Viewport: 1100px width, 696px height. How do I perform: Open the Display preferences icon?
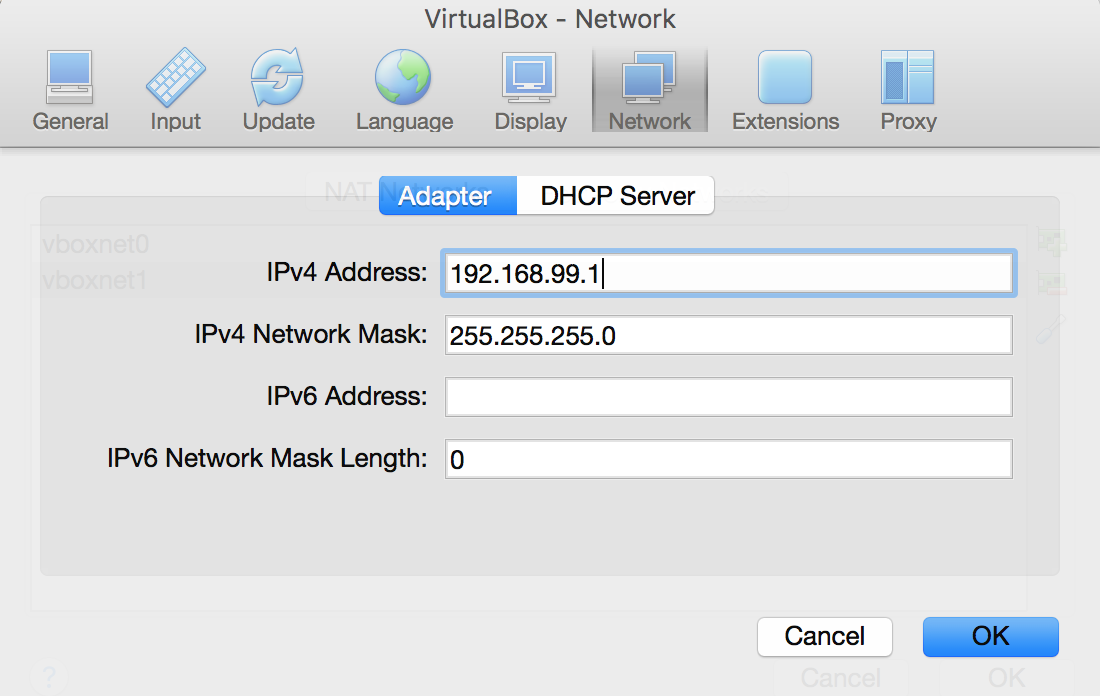click(530, 91)
